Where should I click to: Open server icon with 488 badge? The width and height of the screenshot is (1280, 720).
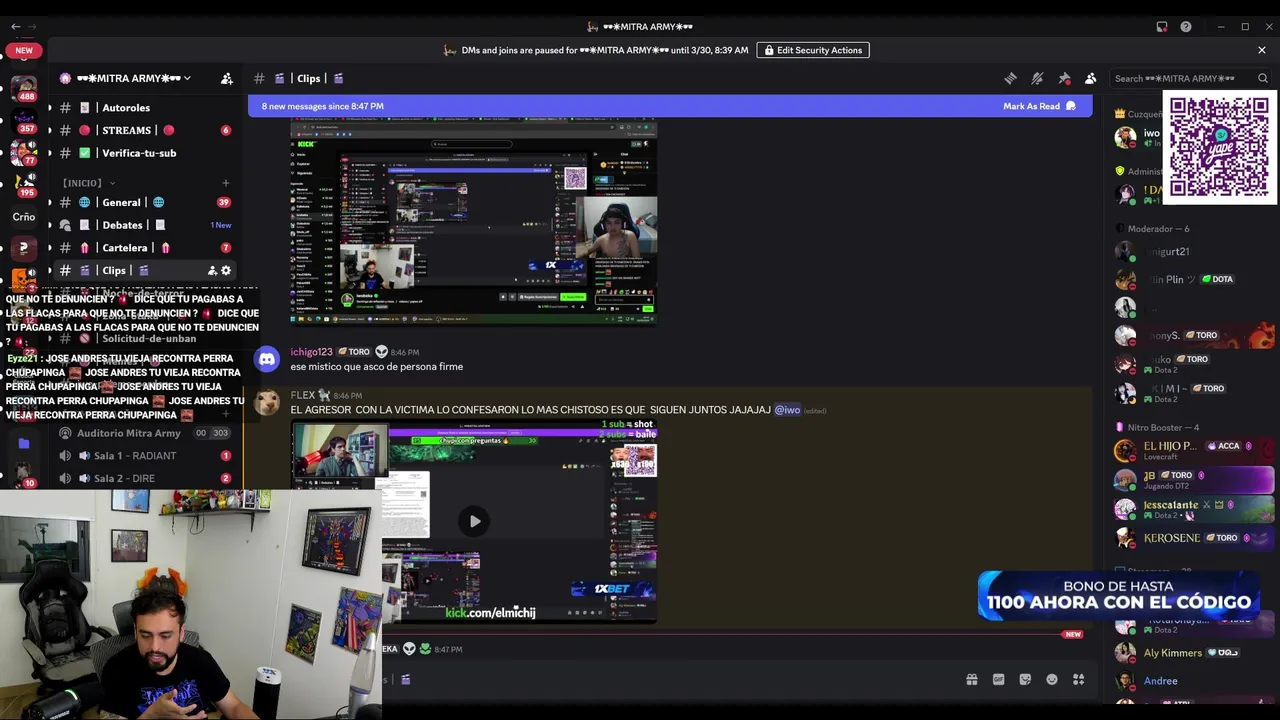pos(24,87)
